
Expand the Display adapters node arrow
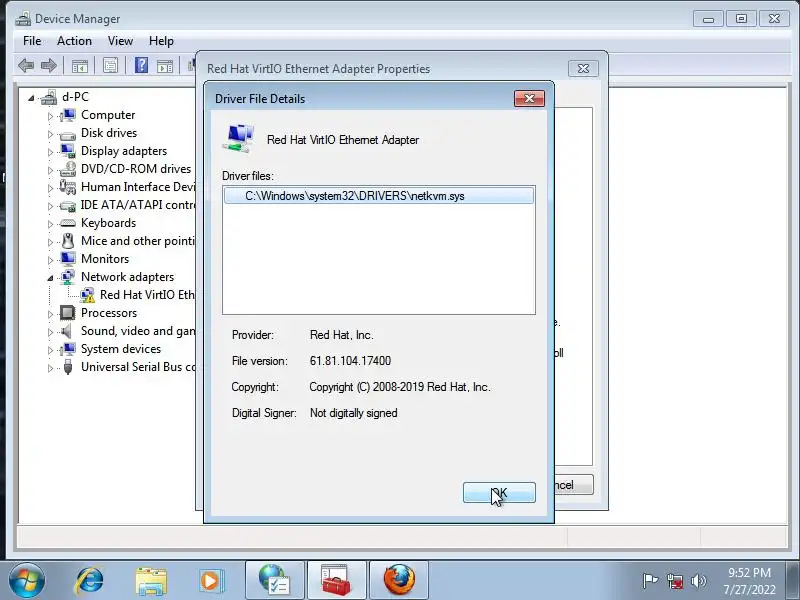pos(50,152)
